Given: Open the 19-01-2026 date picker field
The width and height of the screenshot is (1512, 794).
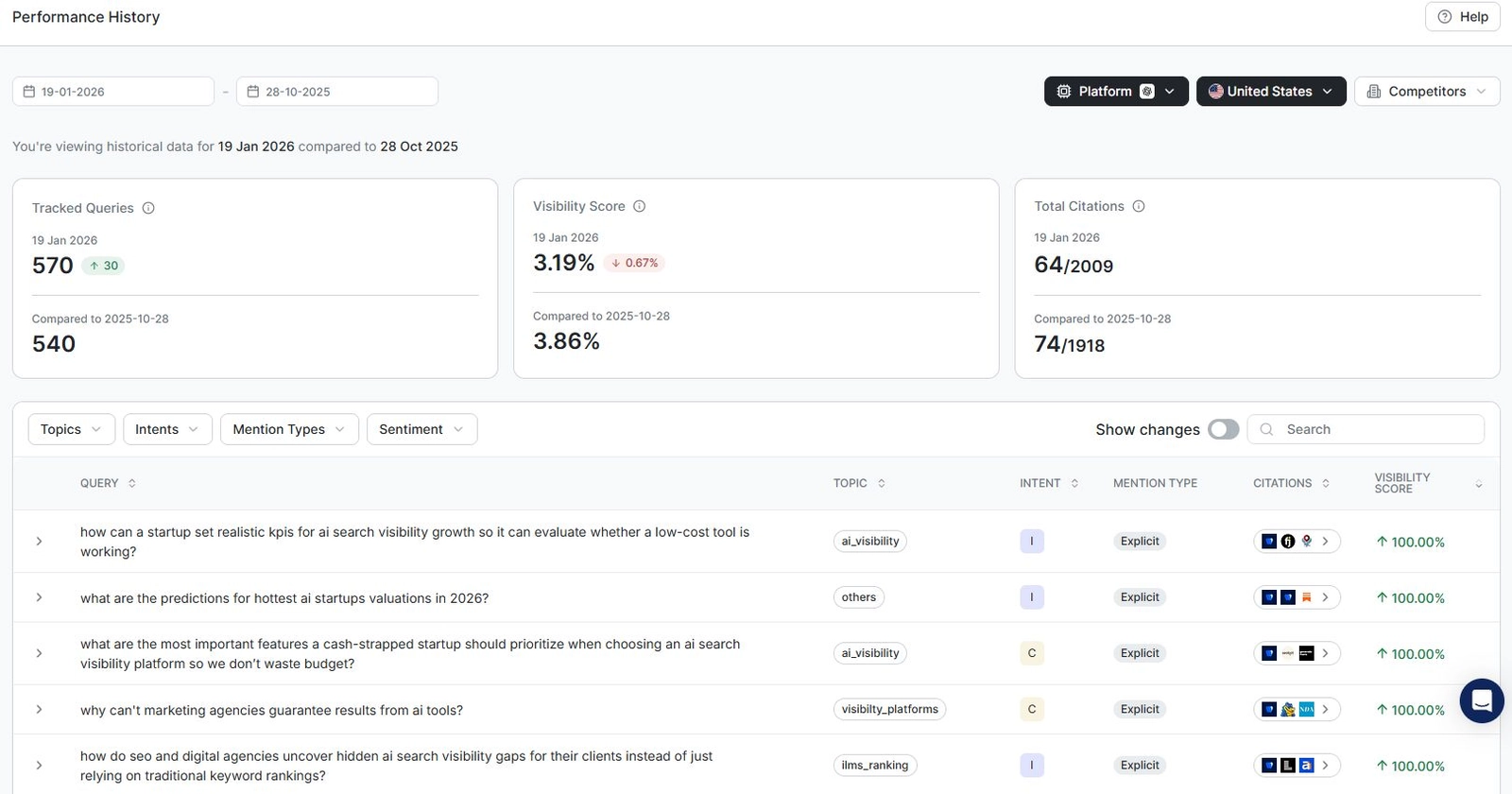Looking at the screenshot, I should click(113, 92).
